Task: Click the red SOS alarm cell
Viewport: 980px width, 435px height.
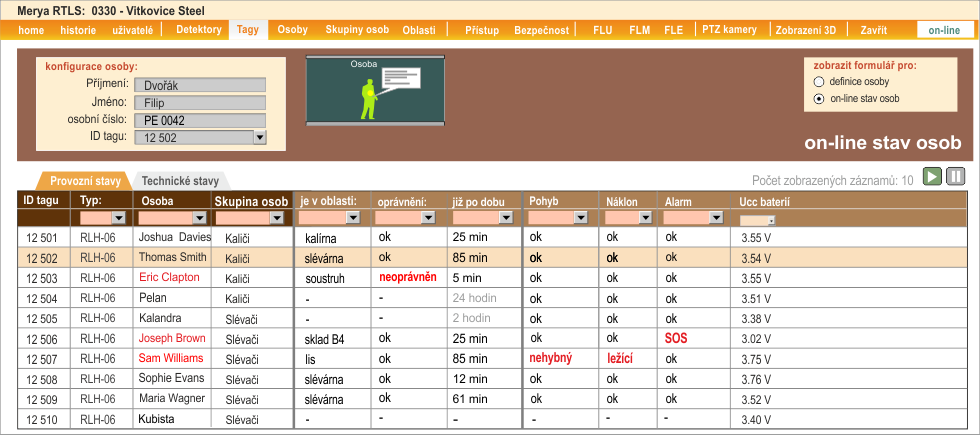Action: tap(676, 338)
